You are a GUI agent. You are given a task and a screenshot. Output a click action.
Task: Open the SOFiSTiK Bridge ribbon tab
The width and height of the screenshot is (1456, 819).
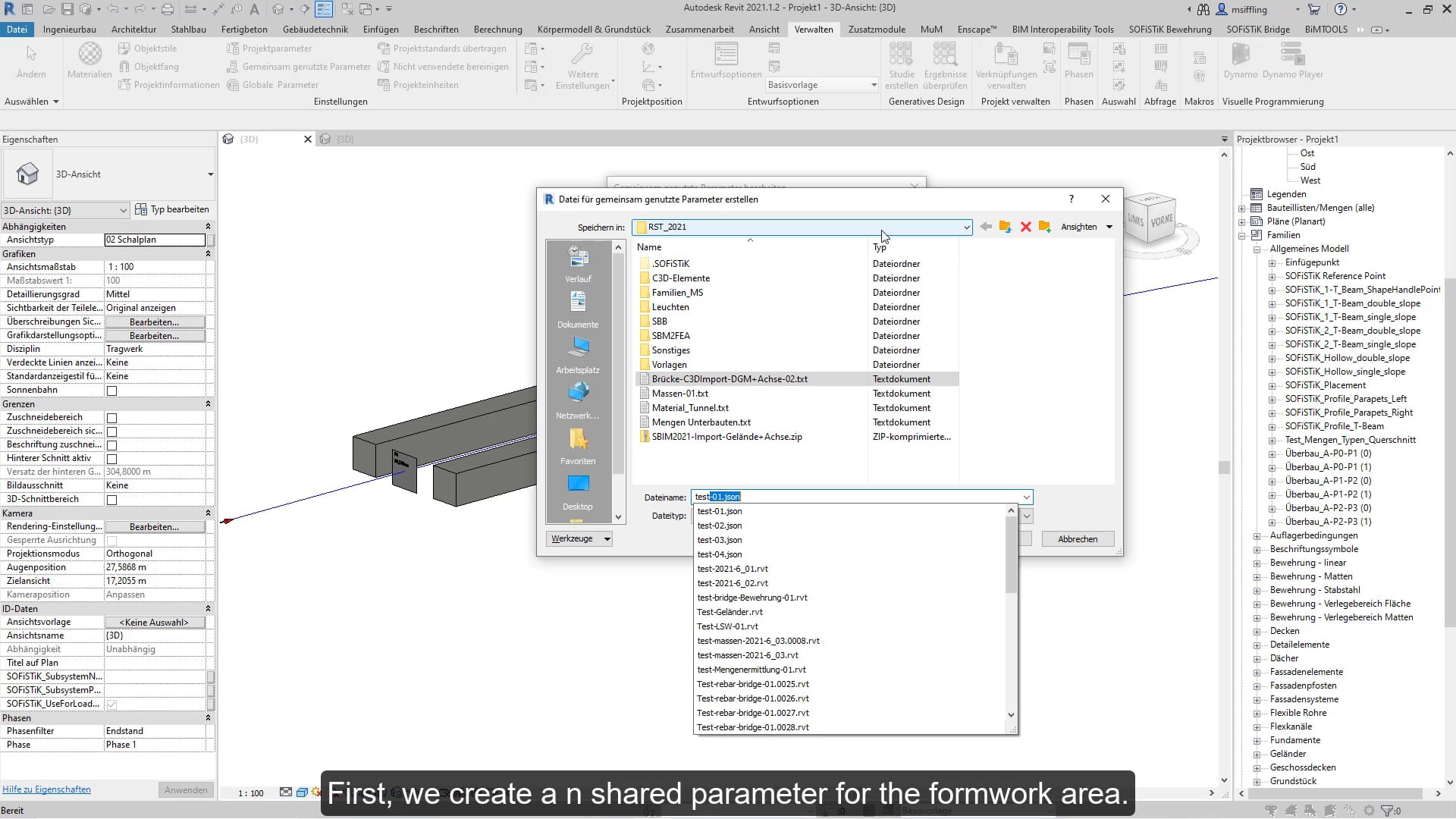coord(1258,30)
